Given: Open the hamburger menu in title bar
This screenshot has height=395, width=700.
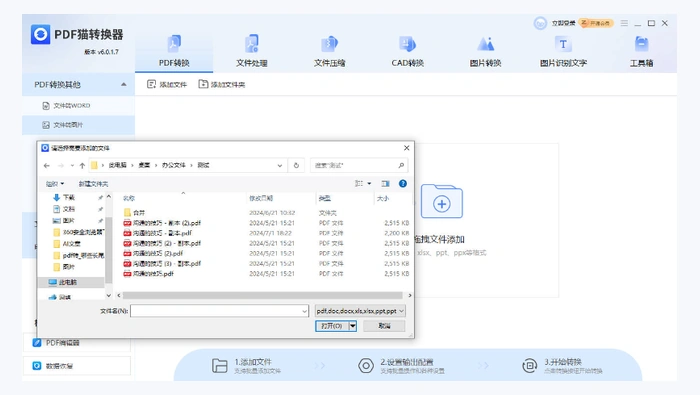Looking at the screenshot, I should tap(624, 23).
